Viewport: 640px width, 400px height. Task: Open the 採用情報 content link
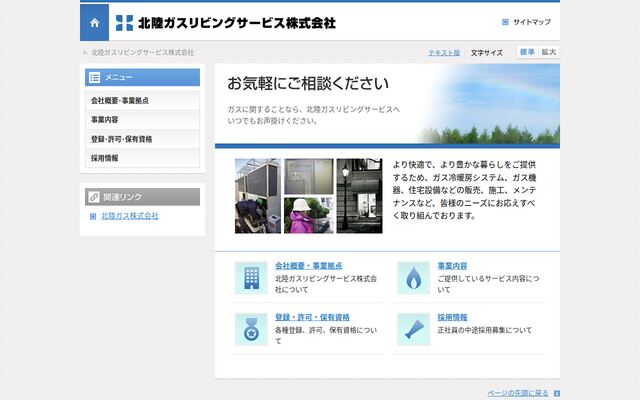[x=452, y=317]
